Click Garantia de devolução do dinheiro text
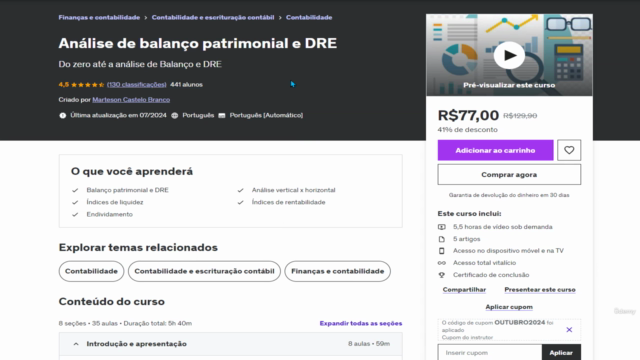 coord(509,195)
